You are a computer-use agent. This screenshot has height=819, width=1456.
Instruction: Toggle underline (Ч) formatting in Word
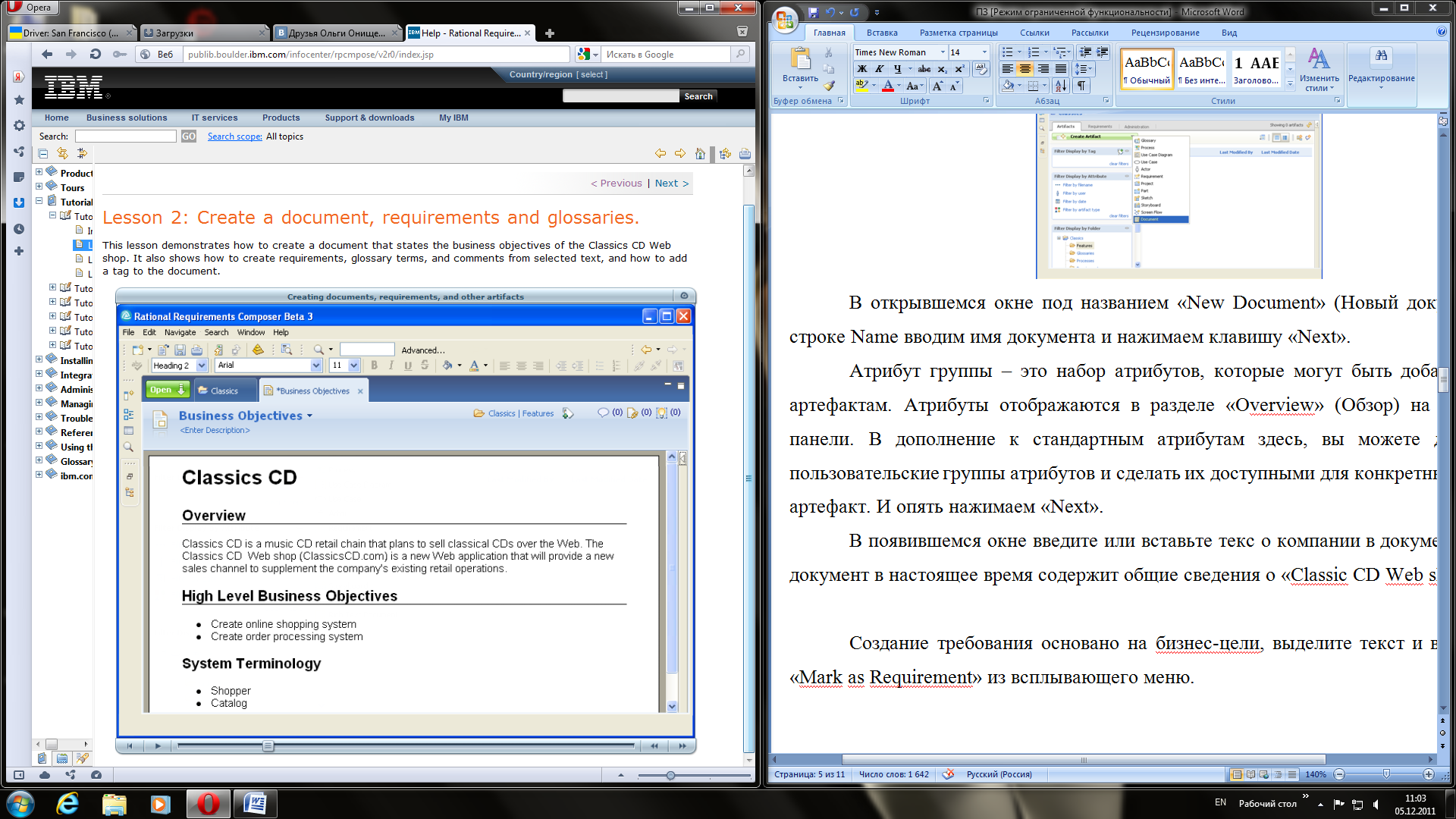pyautogui.click(x=897, y=69)
